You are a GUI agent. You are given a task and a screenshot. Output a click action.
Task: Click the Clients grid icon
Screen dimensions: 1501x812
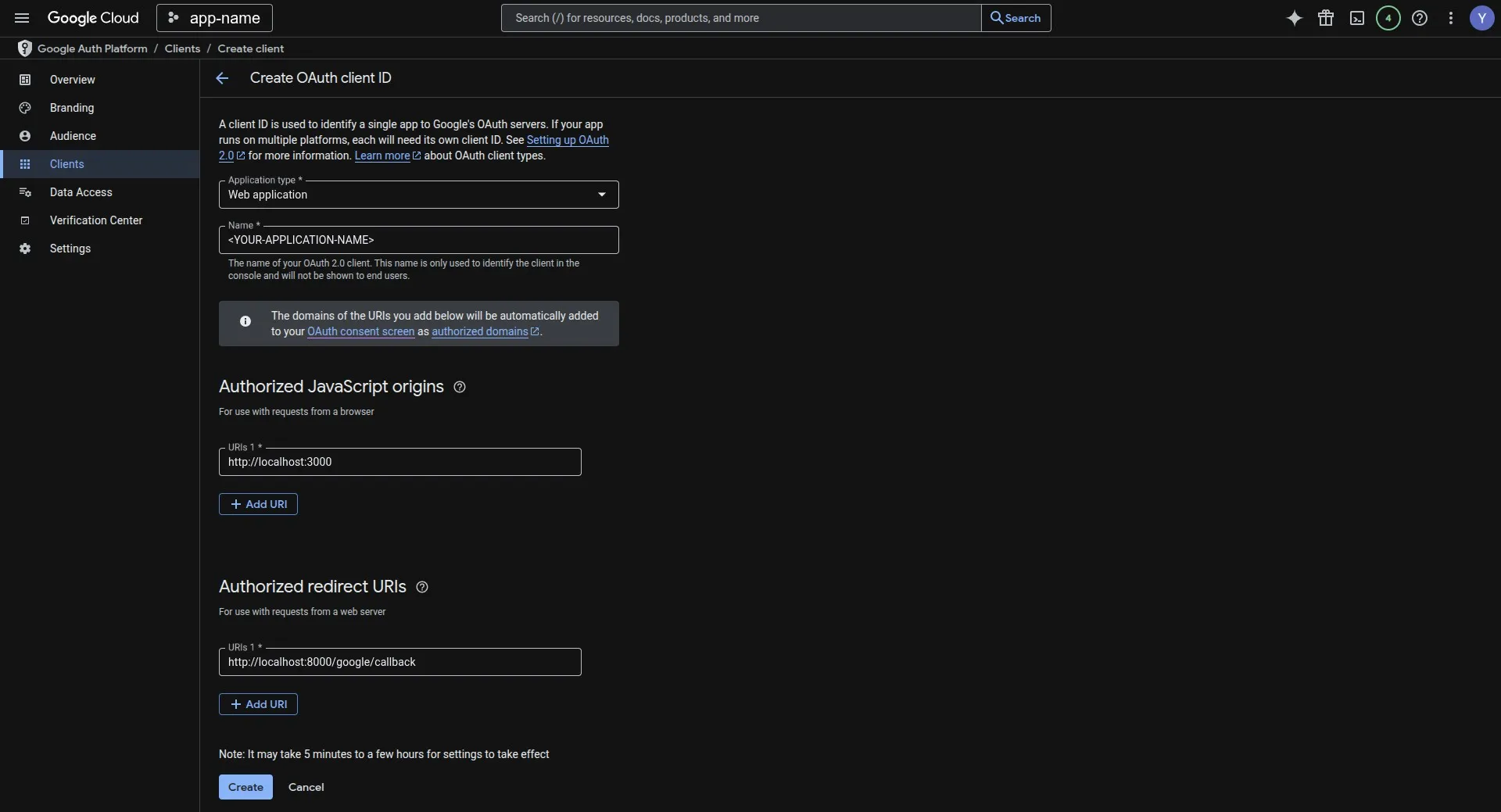tap(25, 164)
